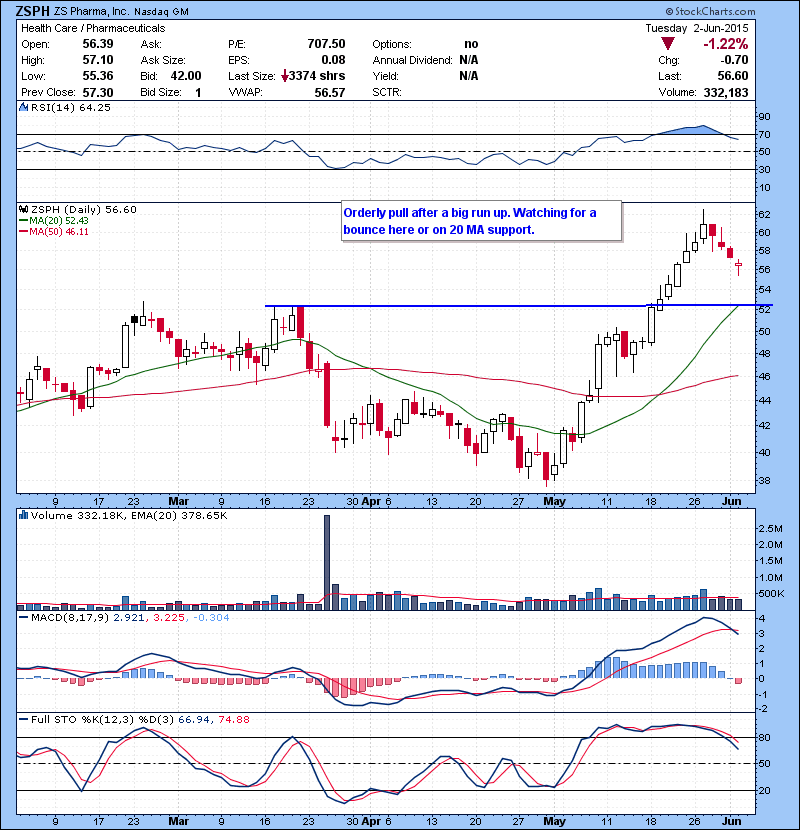
Task: Click the EPS value 0.08
Action: coord(333,60)
